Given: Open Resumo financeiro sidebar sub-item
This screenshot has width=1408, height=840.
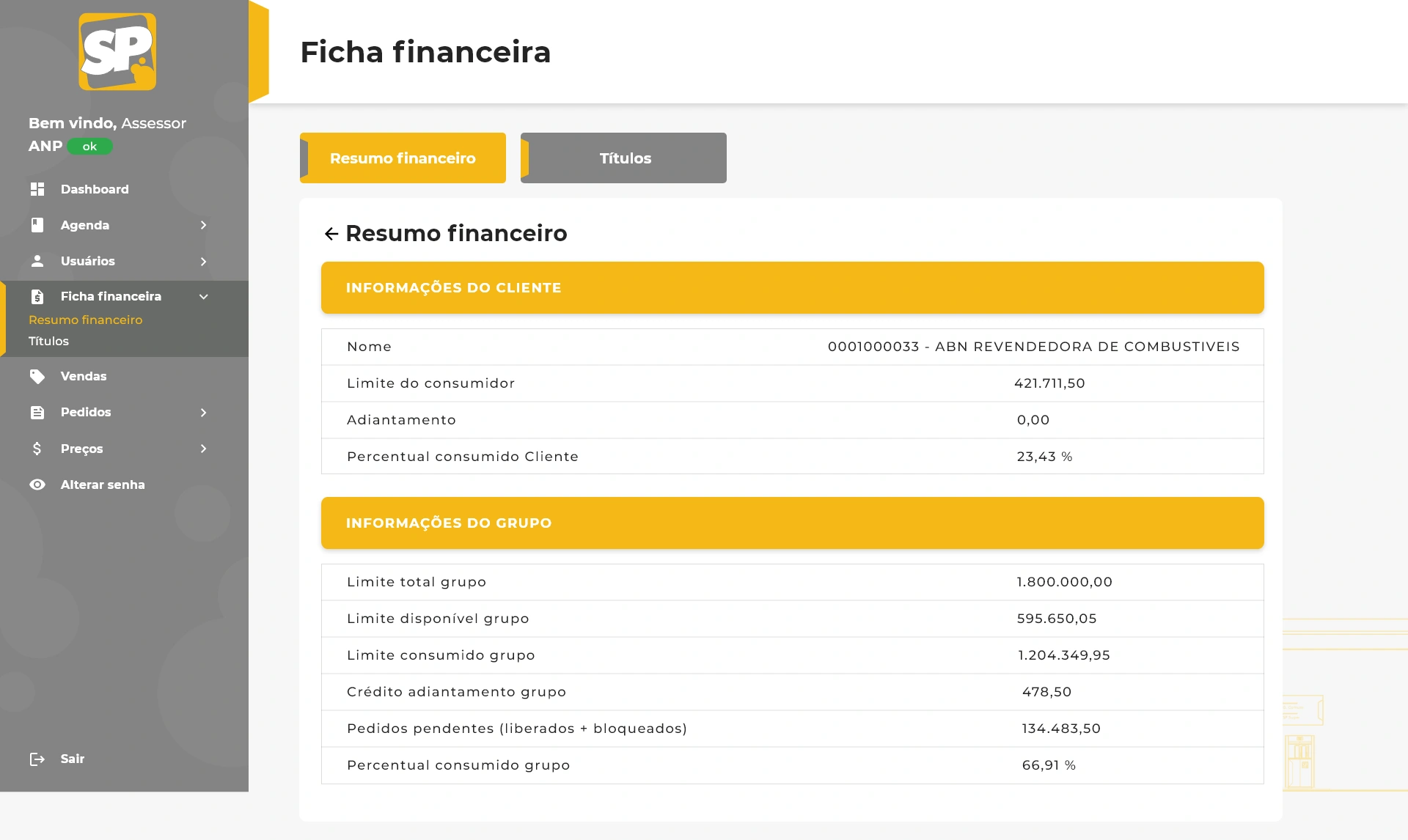Looking at the screenshot, I should (x=85, y=320).
